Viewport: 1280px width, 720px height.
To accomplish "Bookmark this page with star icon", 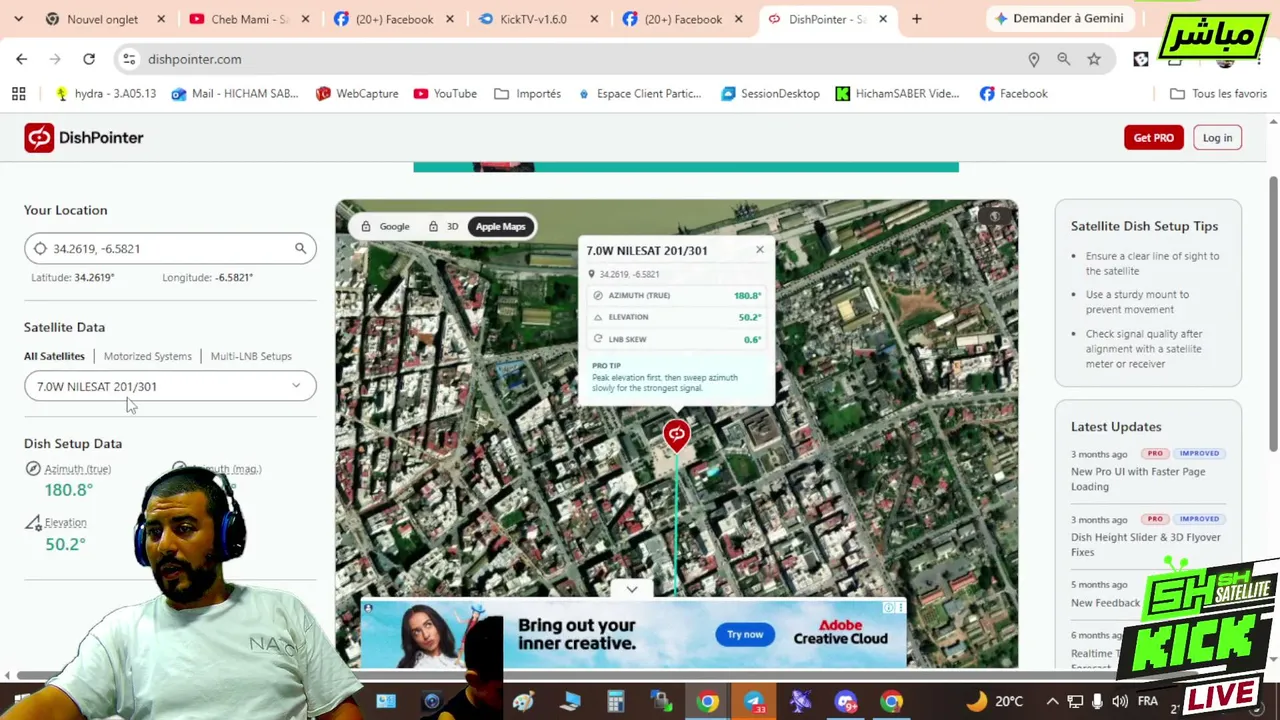I will pos(1094,59).
